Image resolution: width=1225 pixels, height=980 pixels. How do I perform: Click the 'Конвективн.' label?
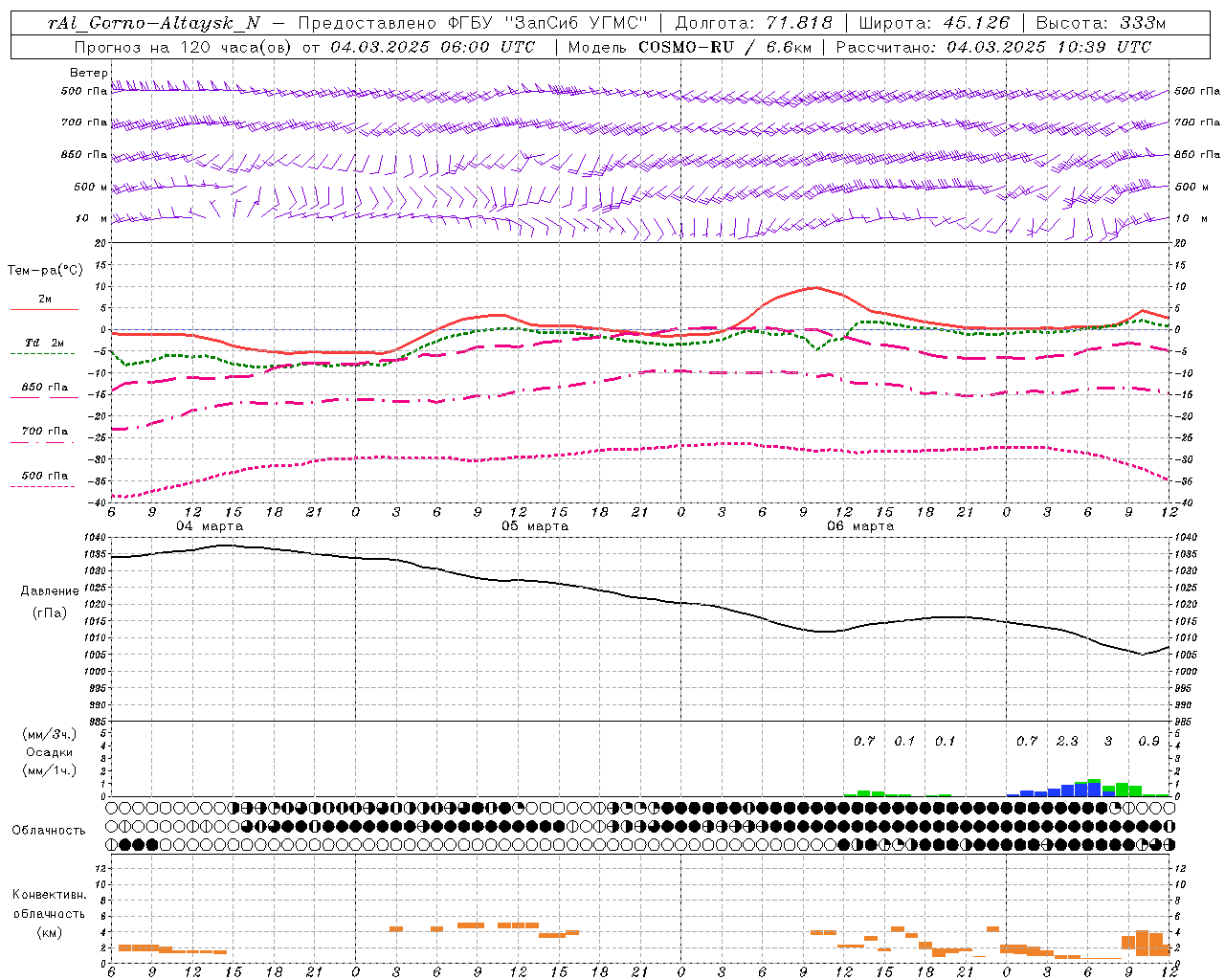click(x=49, y=895)
